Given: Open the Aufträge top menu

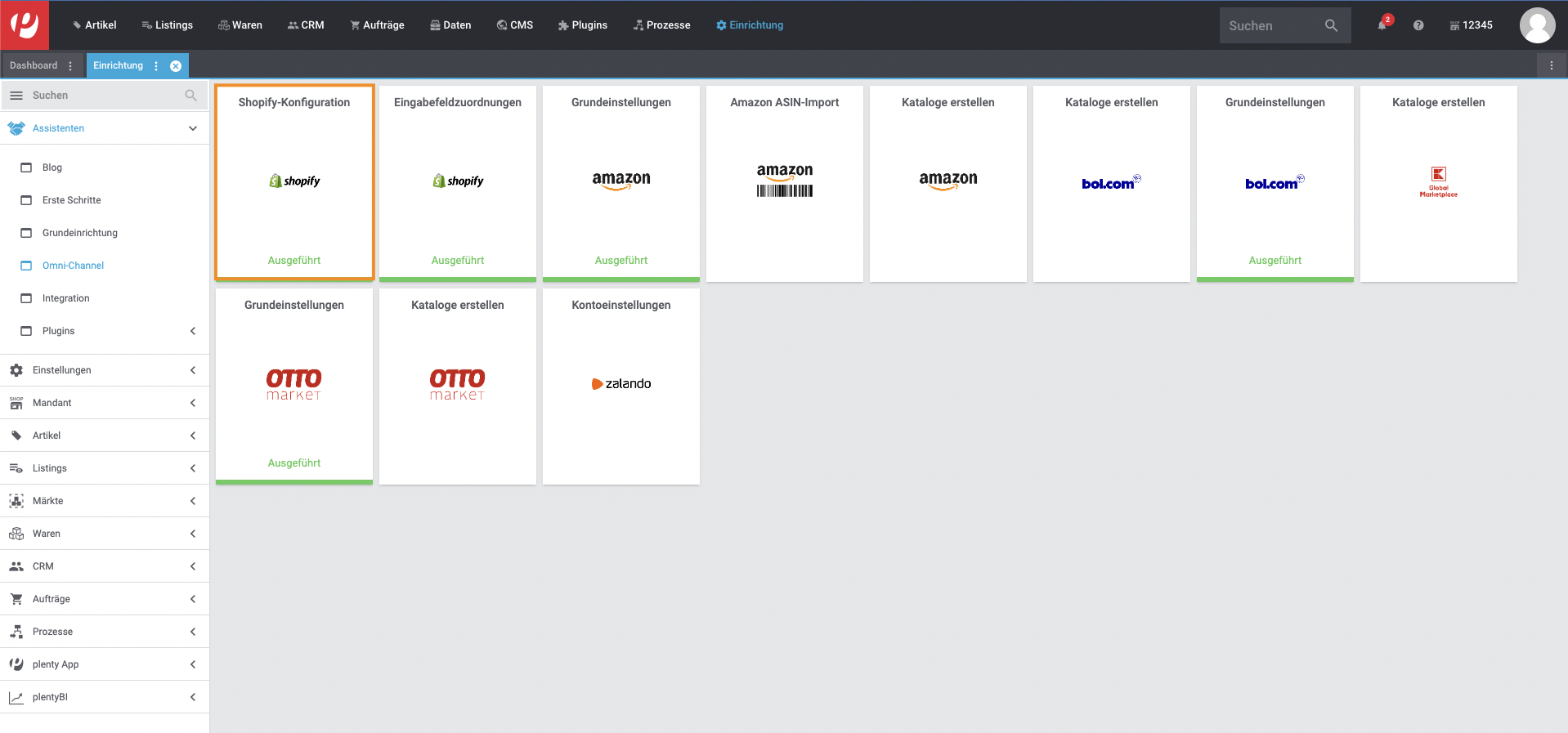Looking at the screenshot, I should [377, 25].
